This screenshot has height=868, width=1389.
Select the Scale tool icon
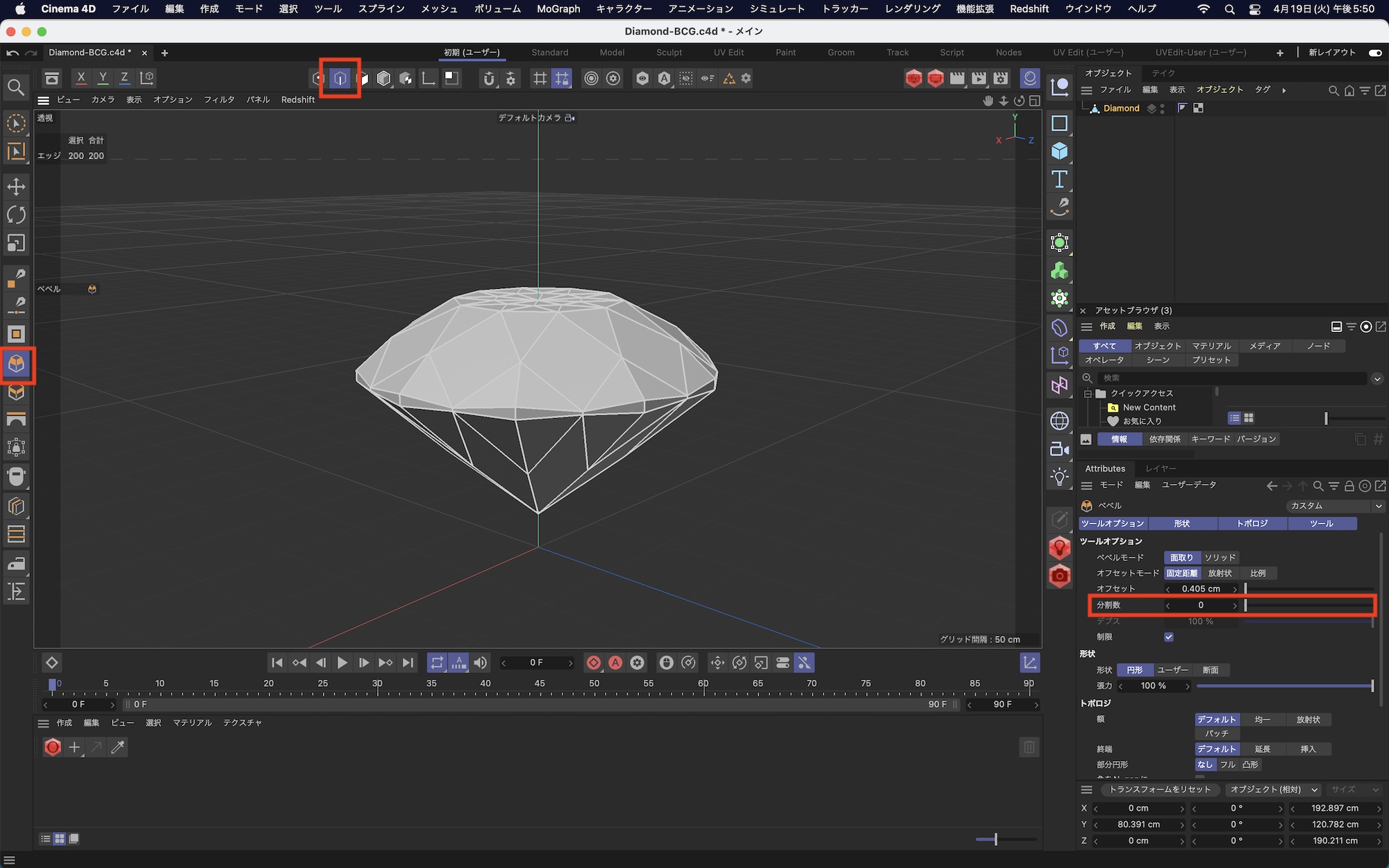point(16,243)
